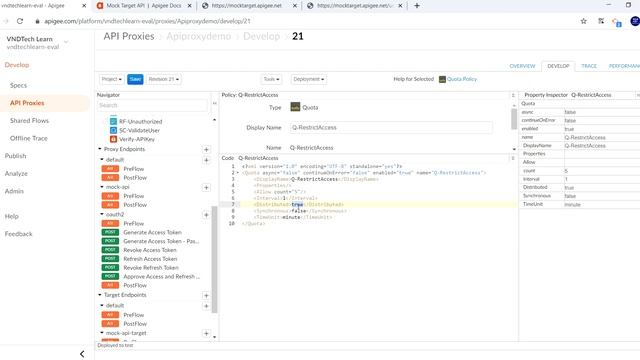The width and height of the screenshot is (640, 360).
Task: Add new target endpoint with plus icon
Action: pos(206,296)
